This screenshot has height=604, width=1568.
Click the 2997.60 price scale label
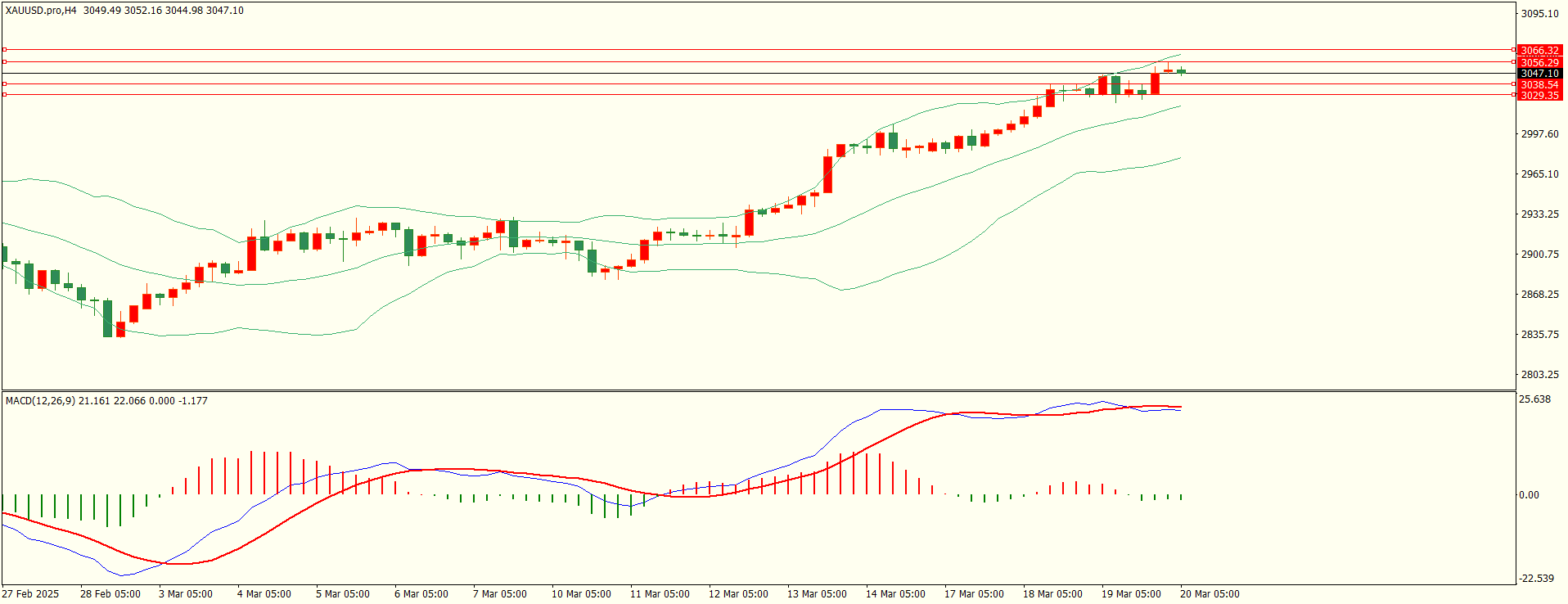click(x=1539, y=134)
